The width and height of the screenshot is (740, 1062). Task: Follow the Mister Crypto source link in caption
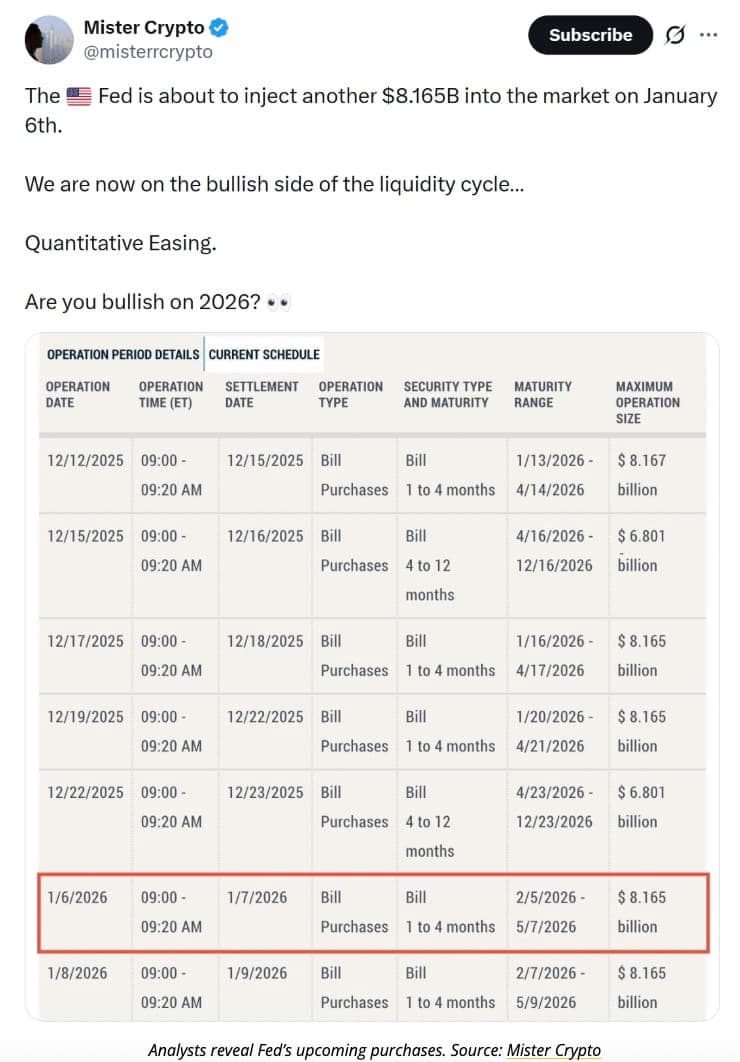coord(553,1049)
